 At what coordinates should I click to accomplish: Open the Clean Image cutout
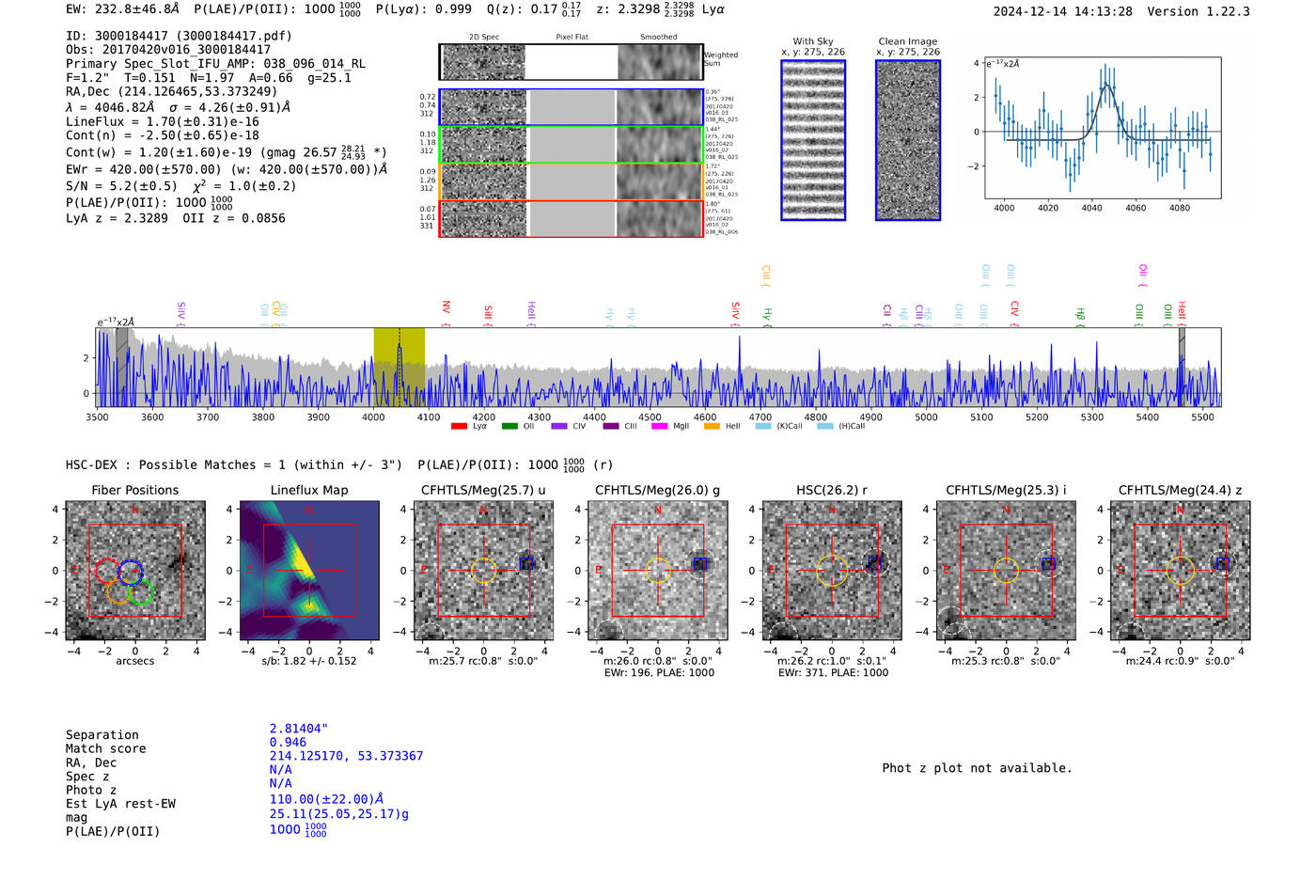[x=908, y=140]
